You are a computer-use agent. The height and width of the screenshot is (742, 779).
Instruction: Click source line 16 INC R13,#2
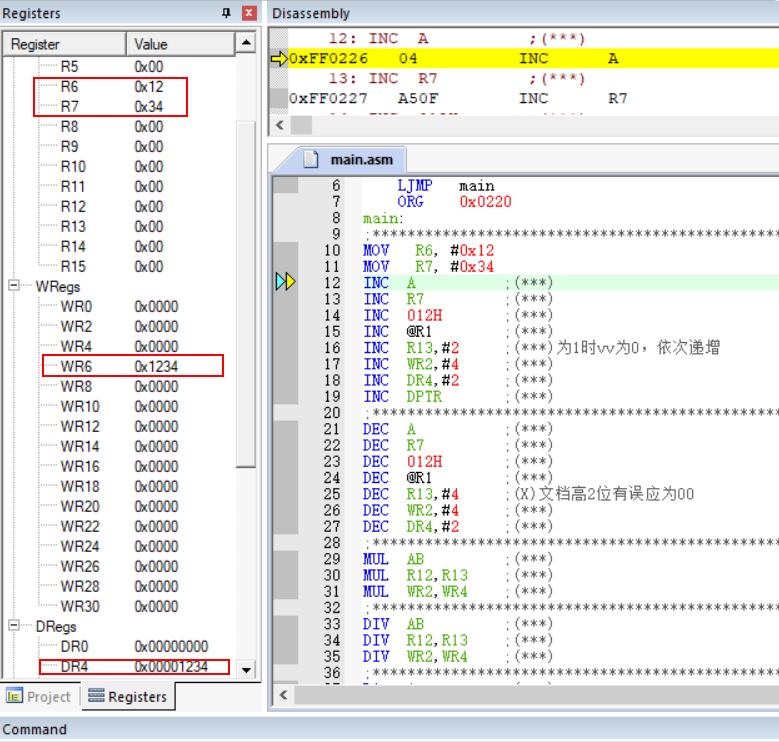(411, 348)
